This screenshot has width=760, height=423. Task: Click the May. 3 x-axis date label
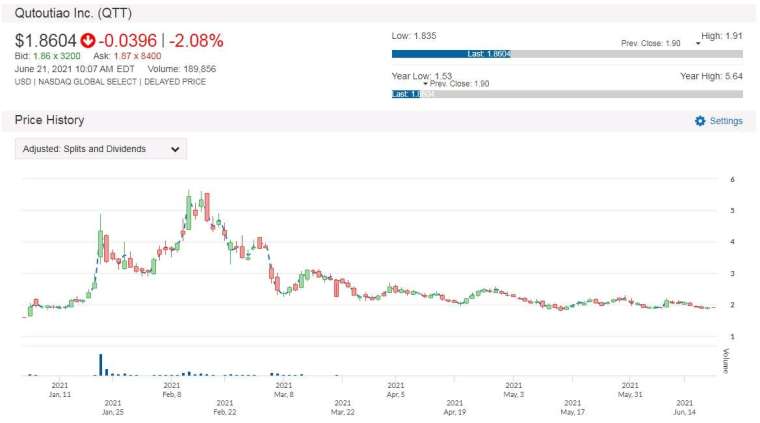[x=514, y=390]
